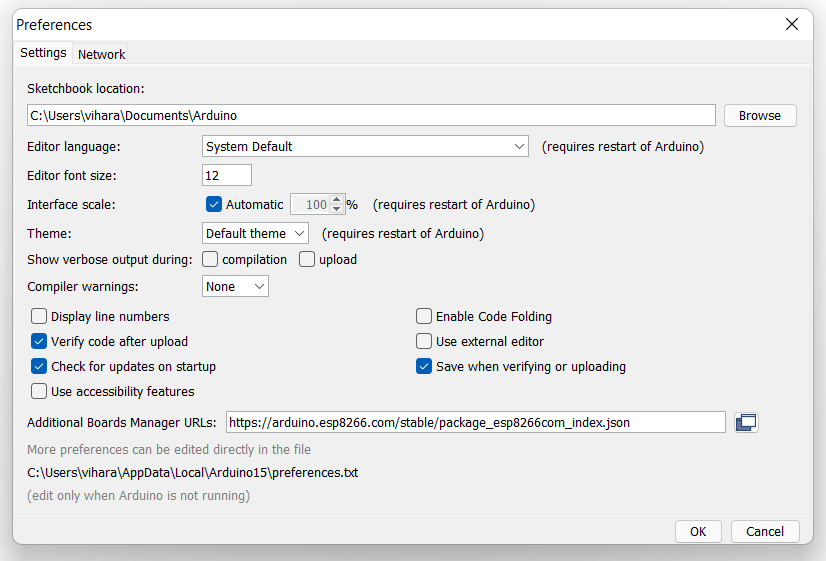Select the Settings tab
This screenshot has width=826, height=561.
(43, 53)
